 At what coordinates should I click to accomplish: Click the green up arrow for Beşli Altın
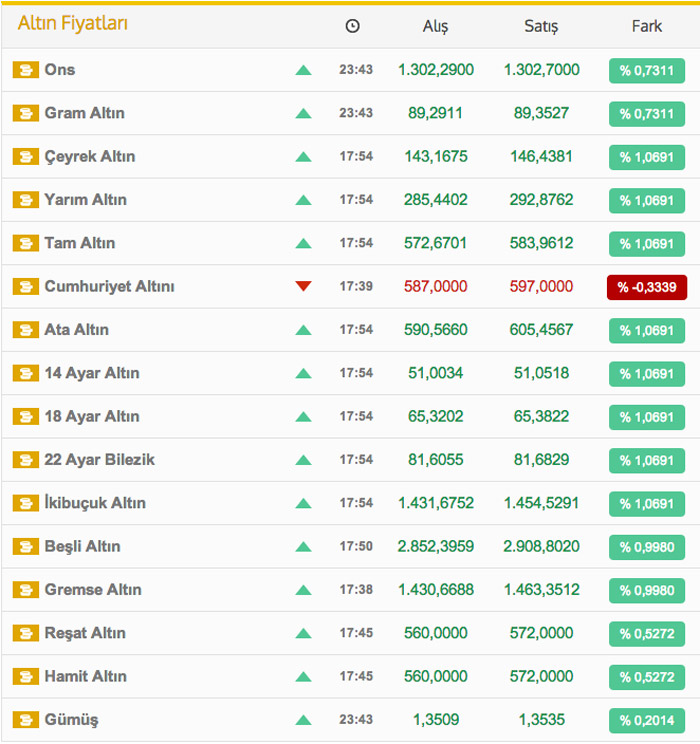click(x=303, y=547)
